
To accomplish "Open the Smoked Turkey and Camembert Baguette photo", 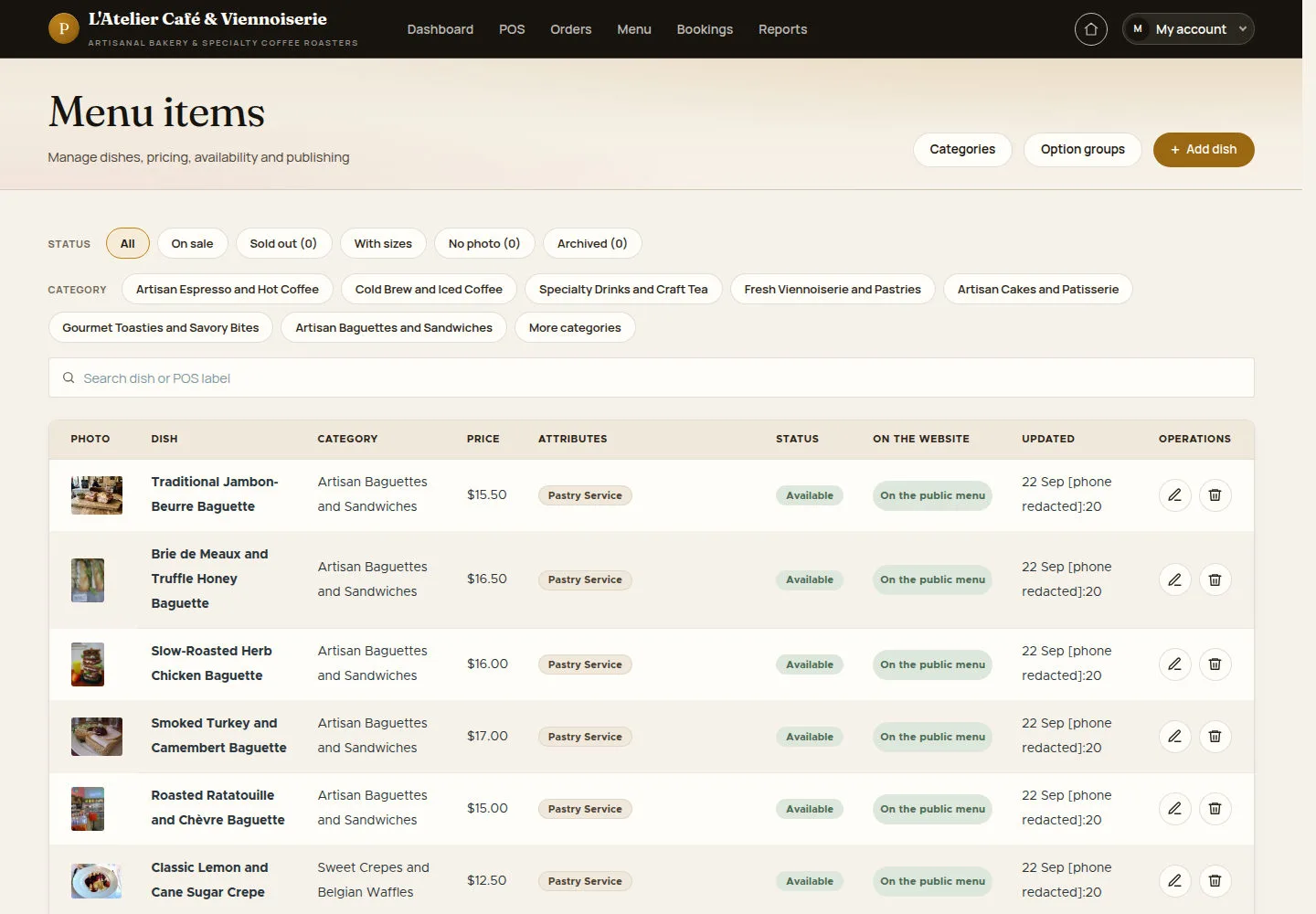I will click(x=97, y=737).
